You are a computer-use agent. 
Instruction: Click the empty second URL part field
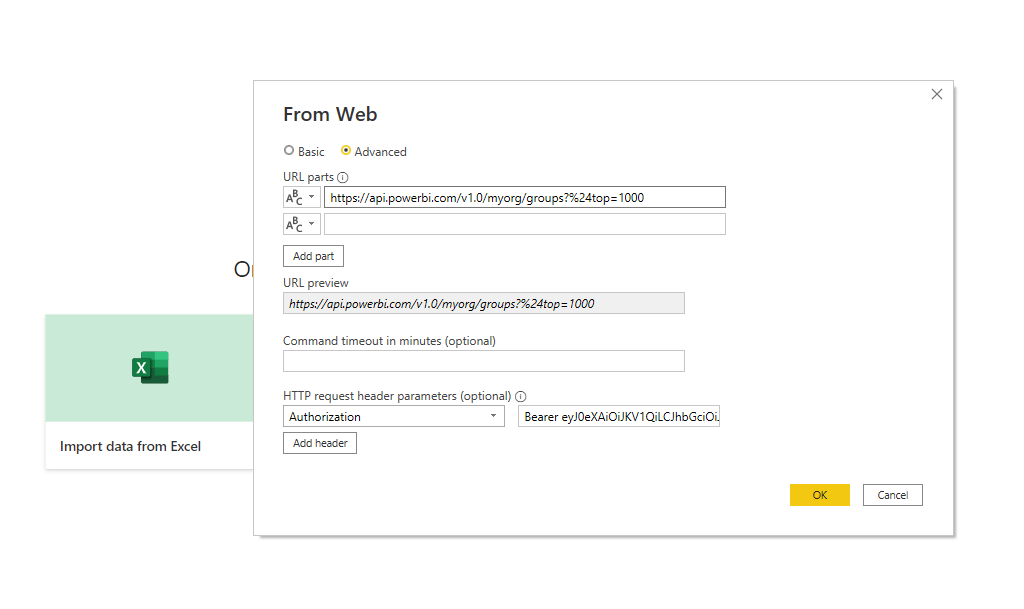coord(524,224)
